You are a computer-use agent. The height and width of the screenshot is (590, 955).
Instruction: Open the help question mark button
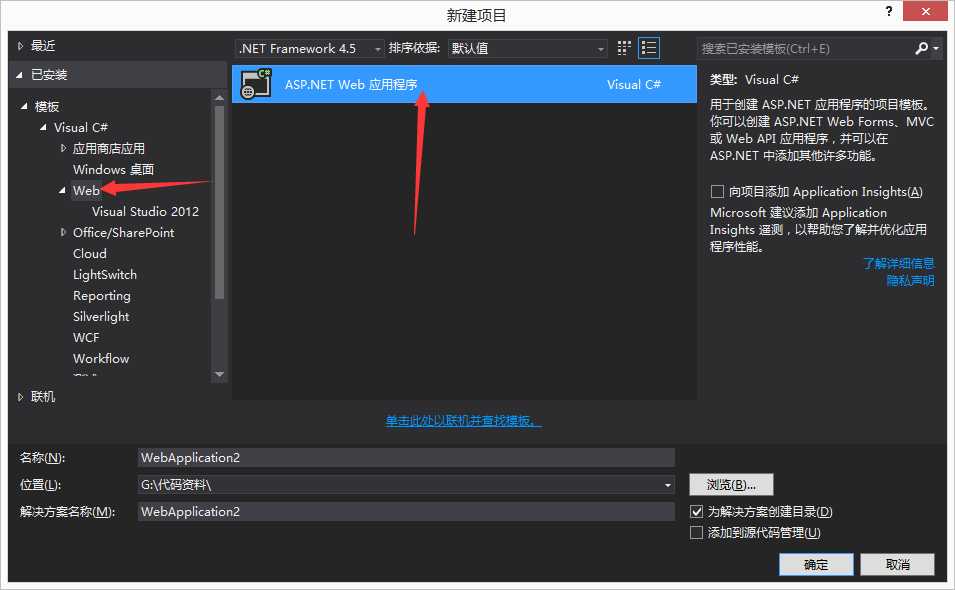click(x=889, y=11)
